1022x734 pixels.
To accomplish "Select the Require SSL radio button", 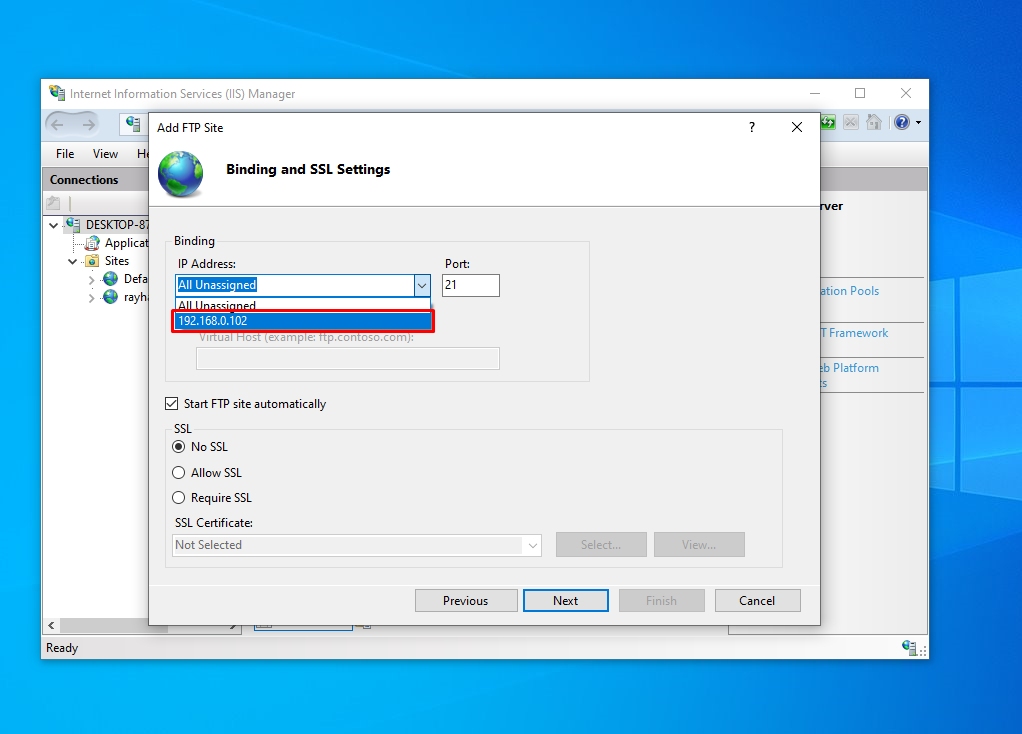I will (179, 498).
